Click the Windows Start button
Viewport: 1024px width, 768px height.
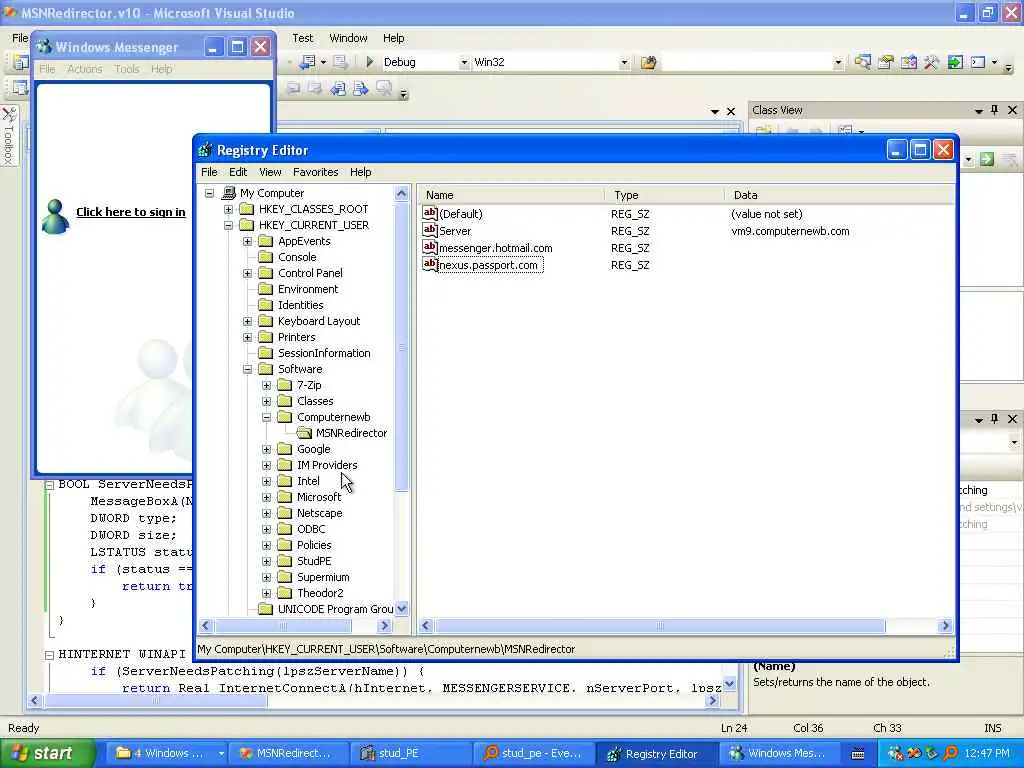pyautogui.click(x=46, y=753)
